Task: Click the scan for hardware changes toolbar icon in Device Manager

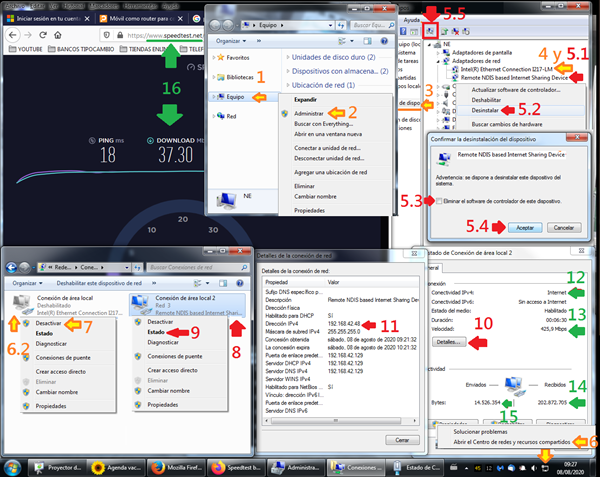Action: (x=430, y=31)
